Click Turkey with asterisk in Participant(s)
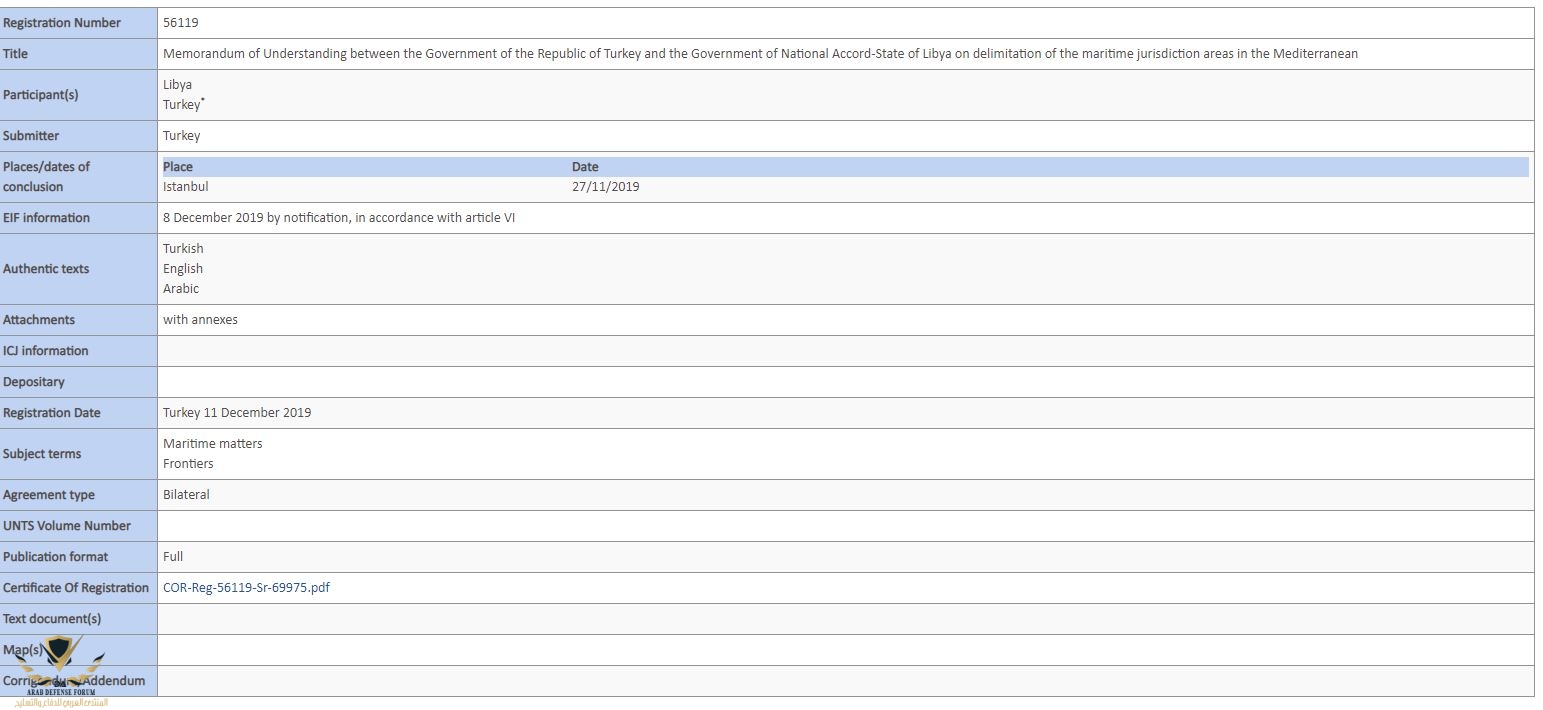The image size is (1543, 710). tap(183, 105)
